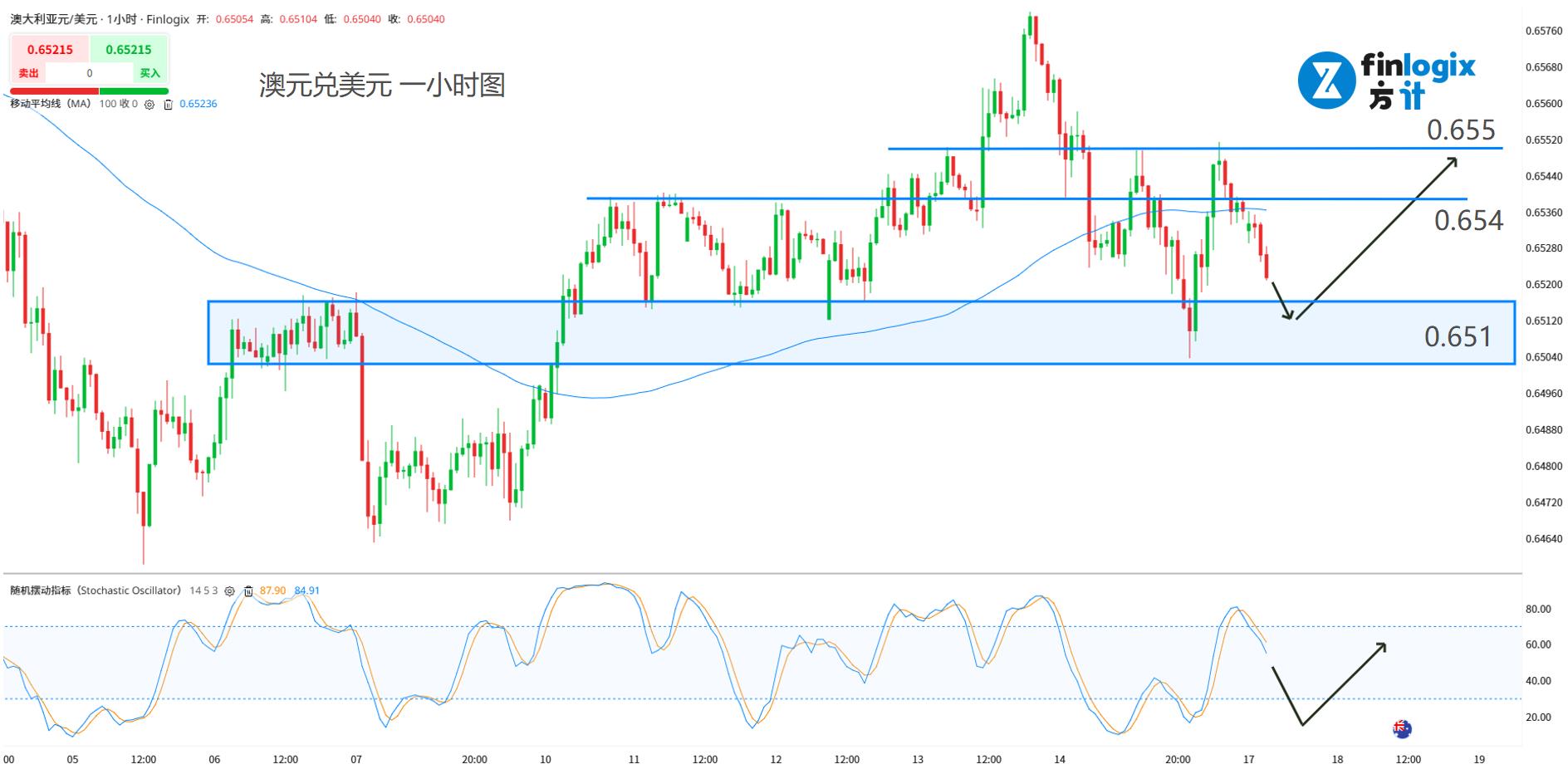The image size is (1568, 774).
Task: Click the 澳元兑美元 一小时图 chart title text
Action: click(382, 85)
